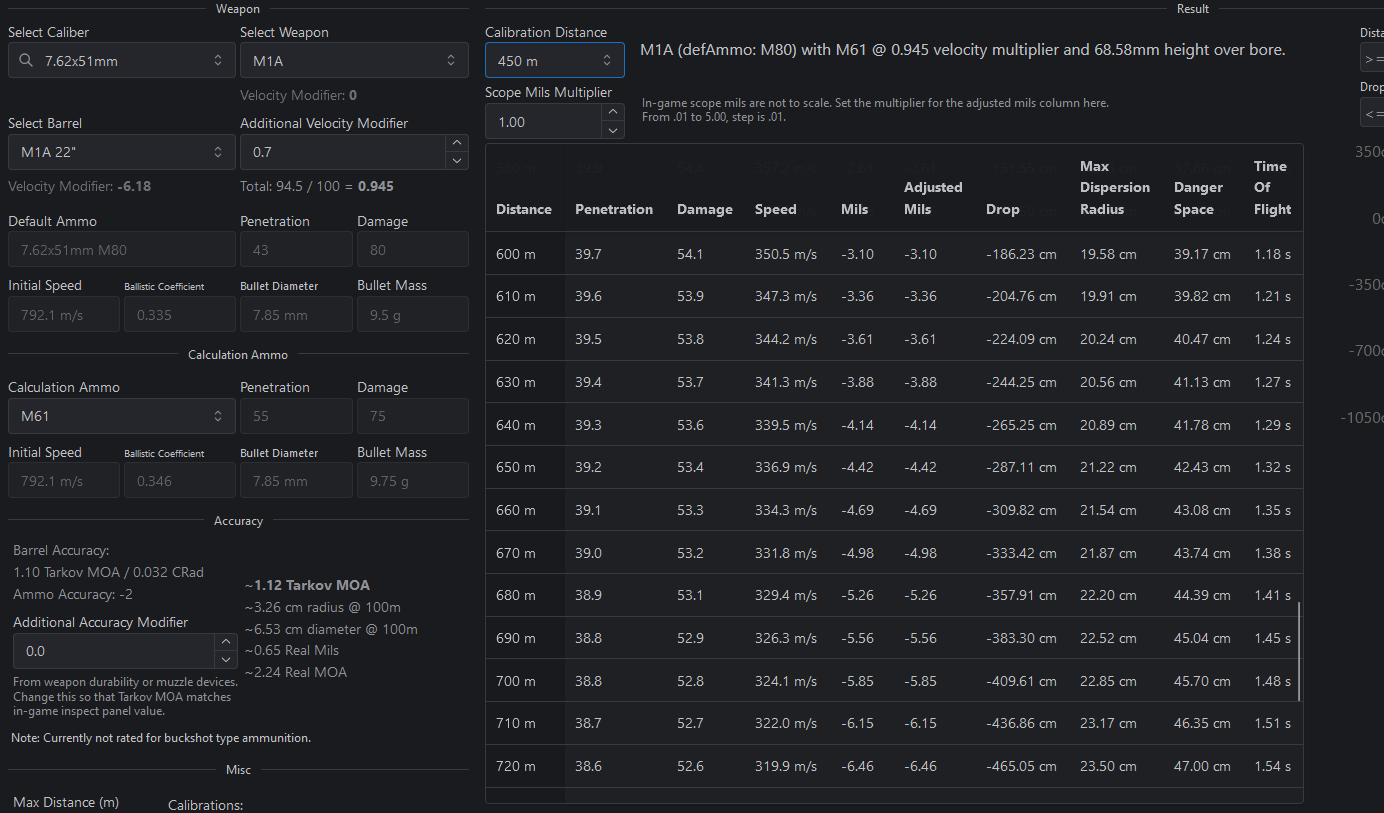The image size is (1384, 813).
Task: Click the Additional Accuracy Modifier input field
Action: pyautogui.click(x=114, y=651)
